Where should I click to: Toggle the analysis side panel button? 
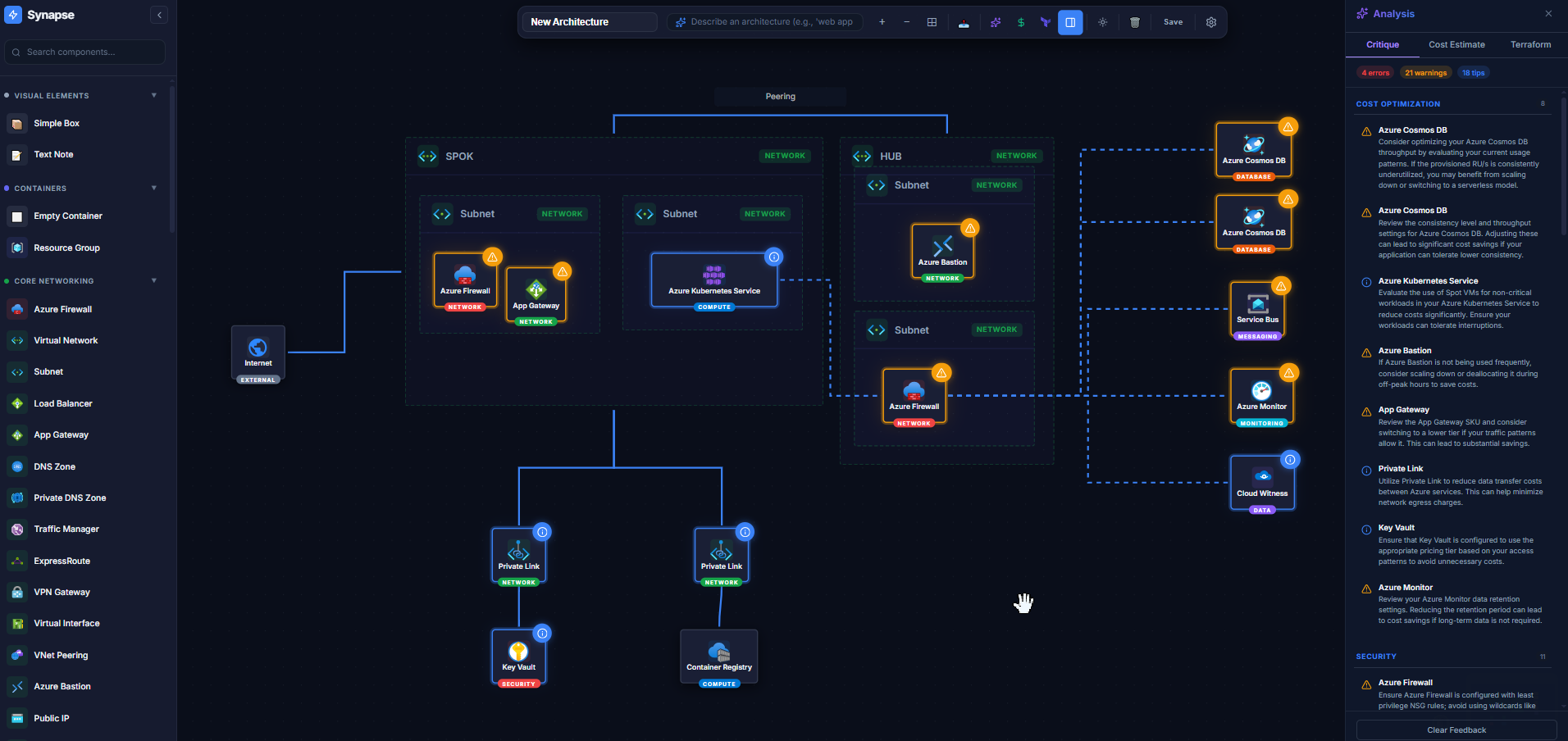pos(1070,22)
